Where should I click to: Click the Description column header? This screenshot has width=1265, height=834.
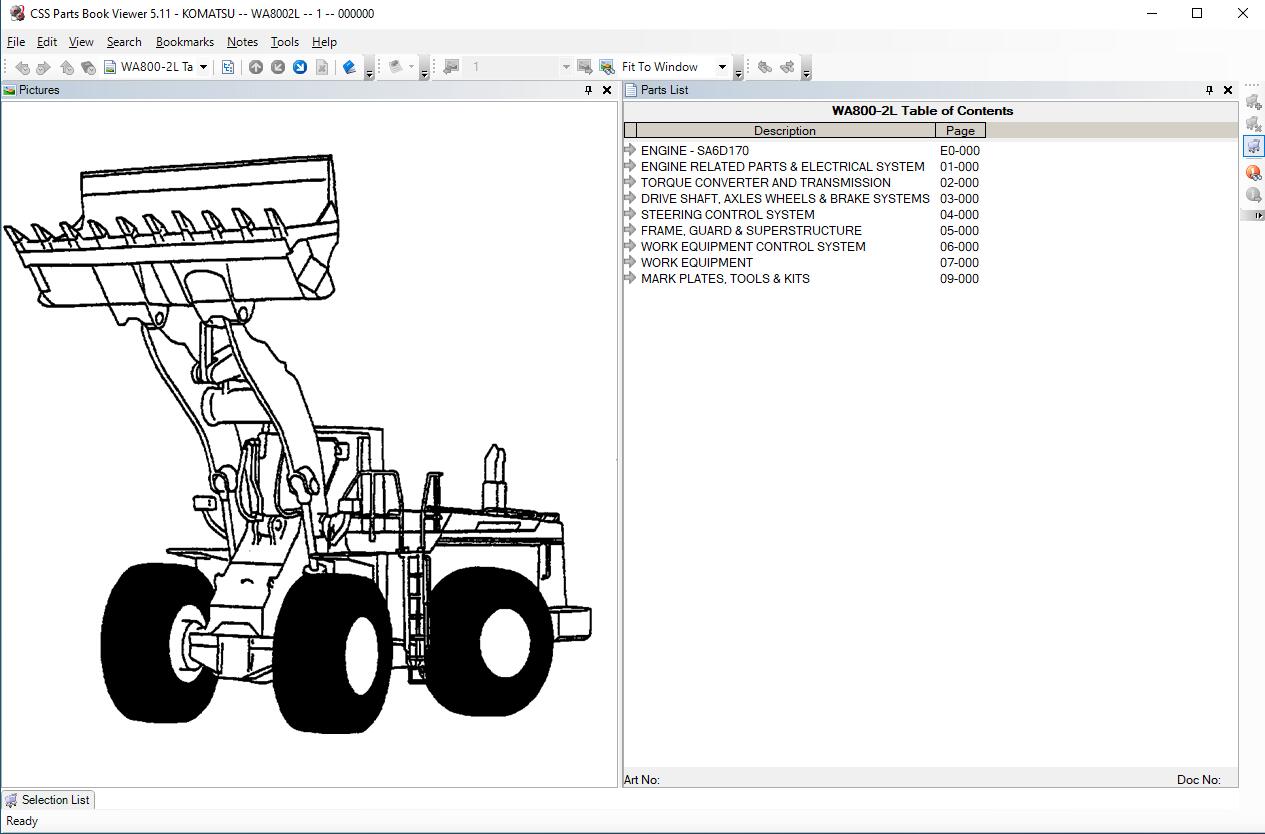(785, 131)
